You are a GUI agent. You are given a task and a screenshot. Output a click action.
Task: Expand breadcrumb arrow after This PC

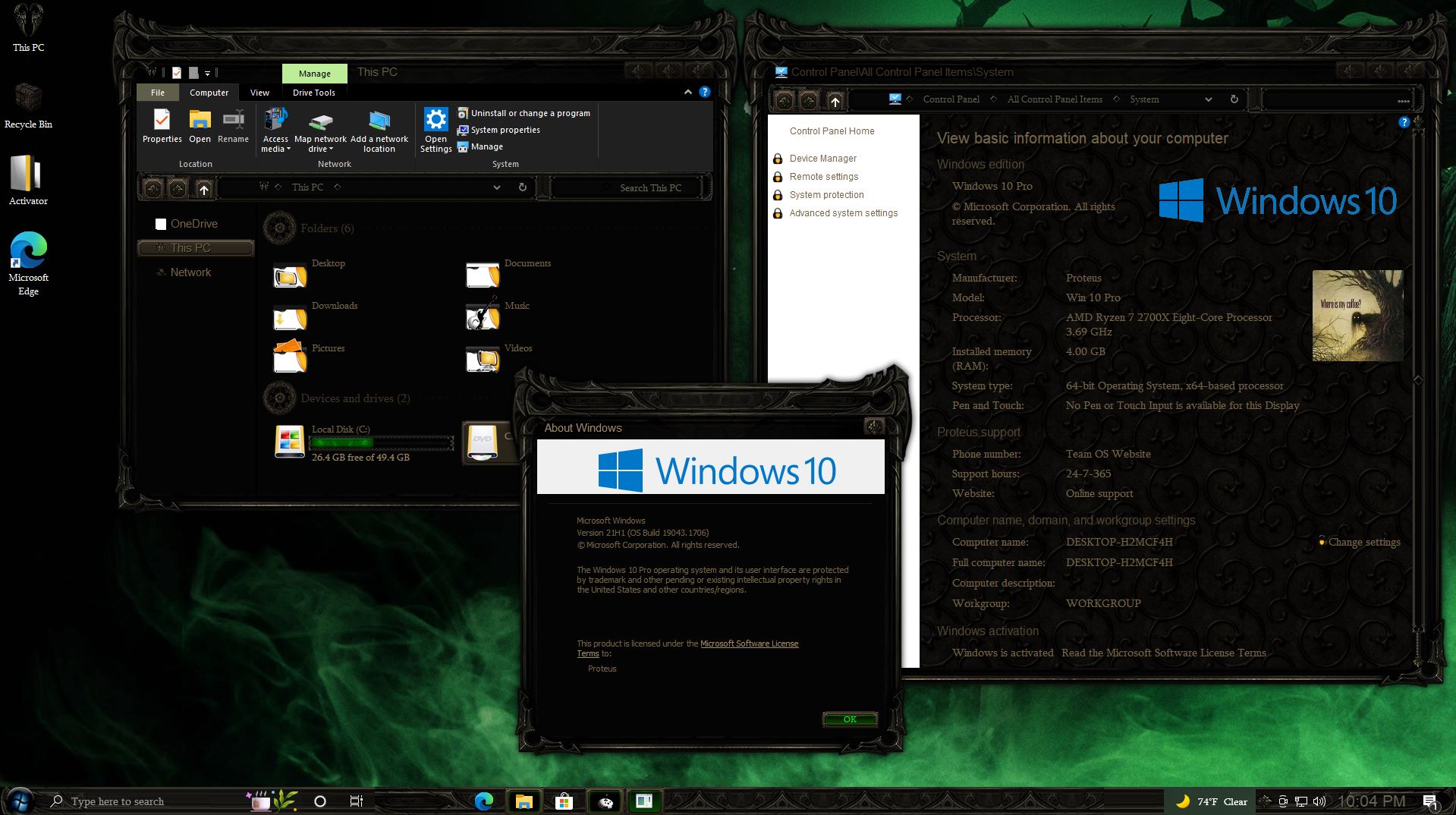click(337, 187)
